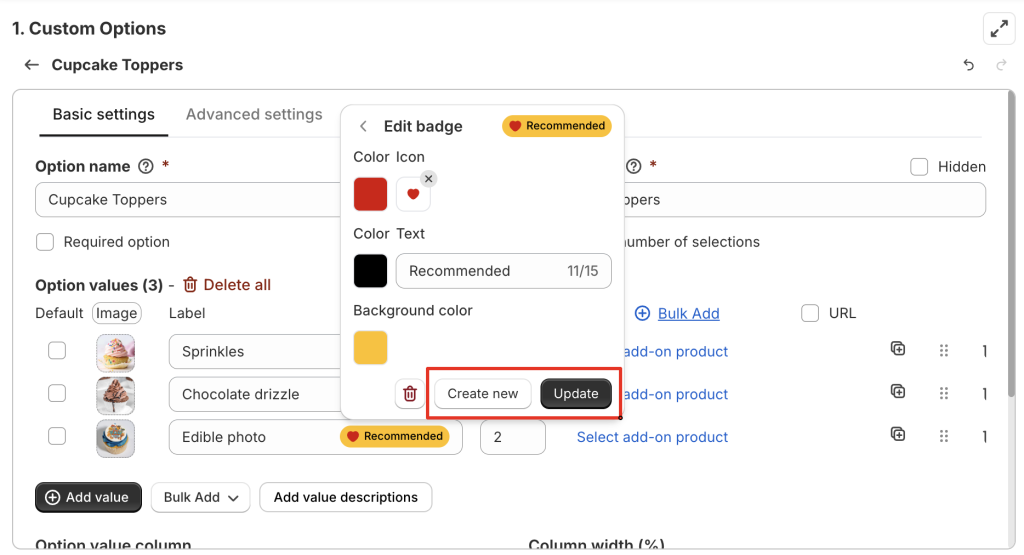
Task: Check the URL checkbox
Action: (810, 314)
